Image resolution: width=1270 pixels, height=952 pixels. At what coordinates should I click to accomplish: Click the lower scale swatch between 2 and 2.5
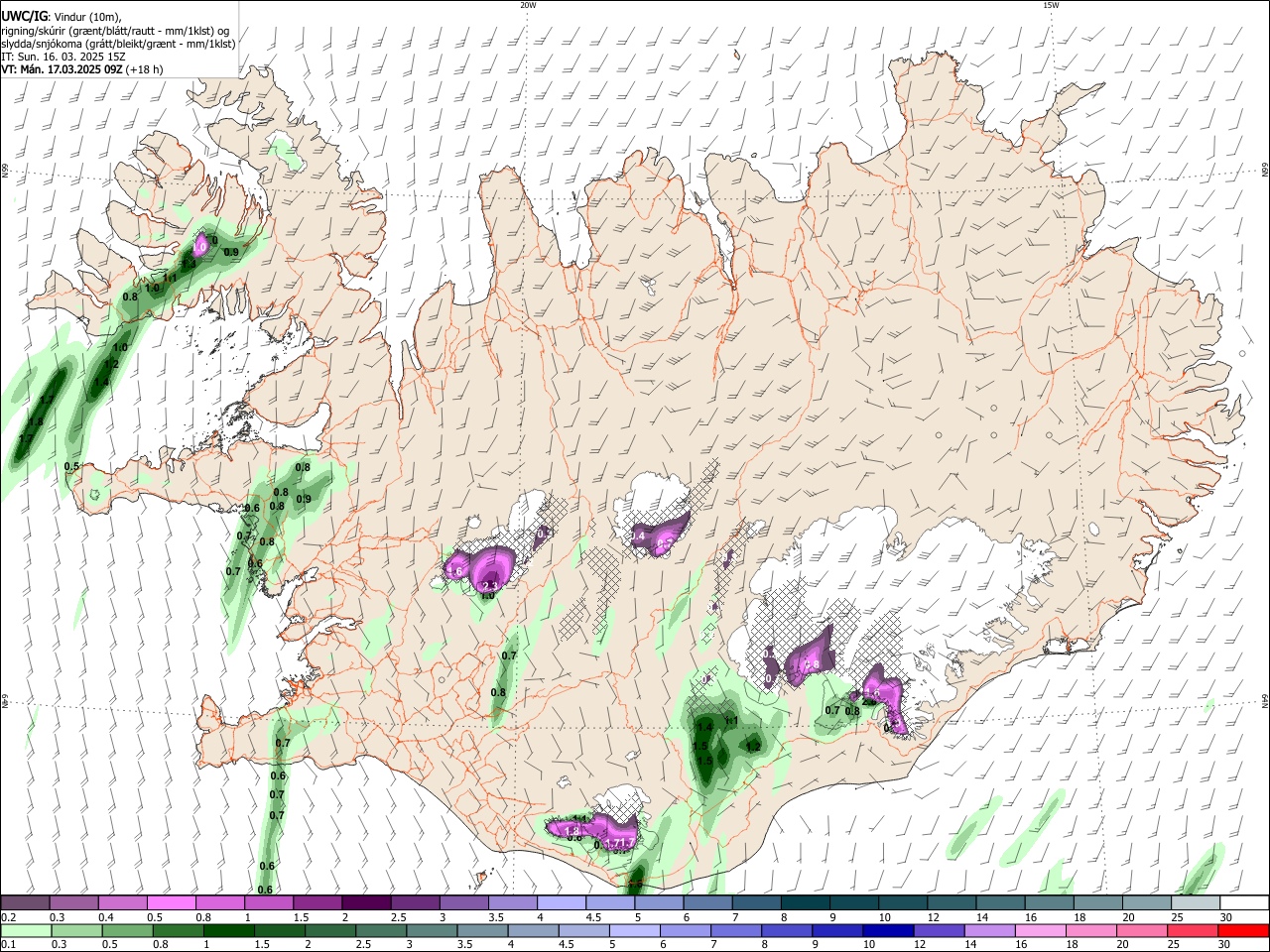[x=329, y=930]
